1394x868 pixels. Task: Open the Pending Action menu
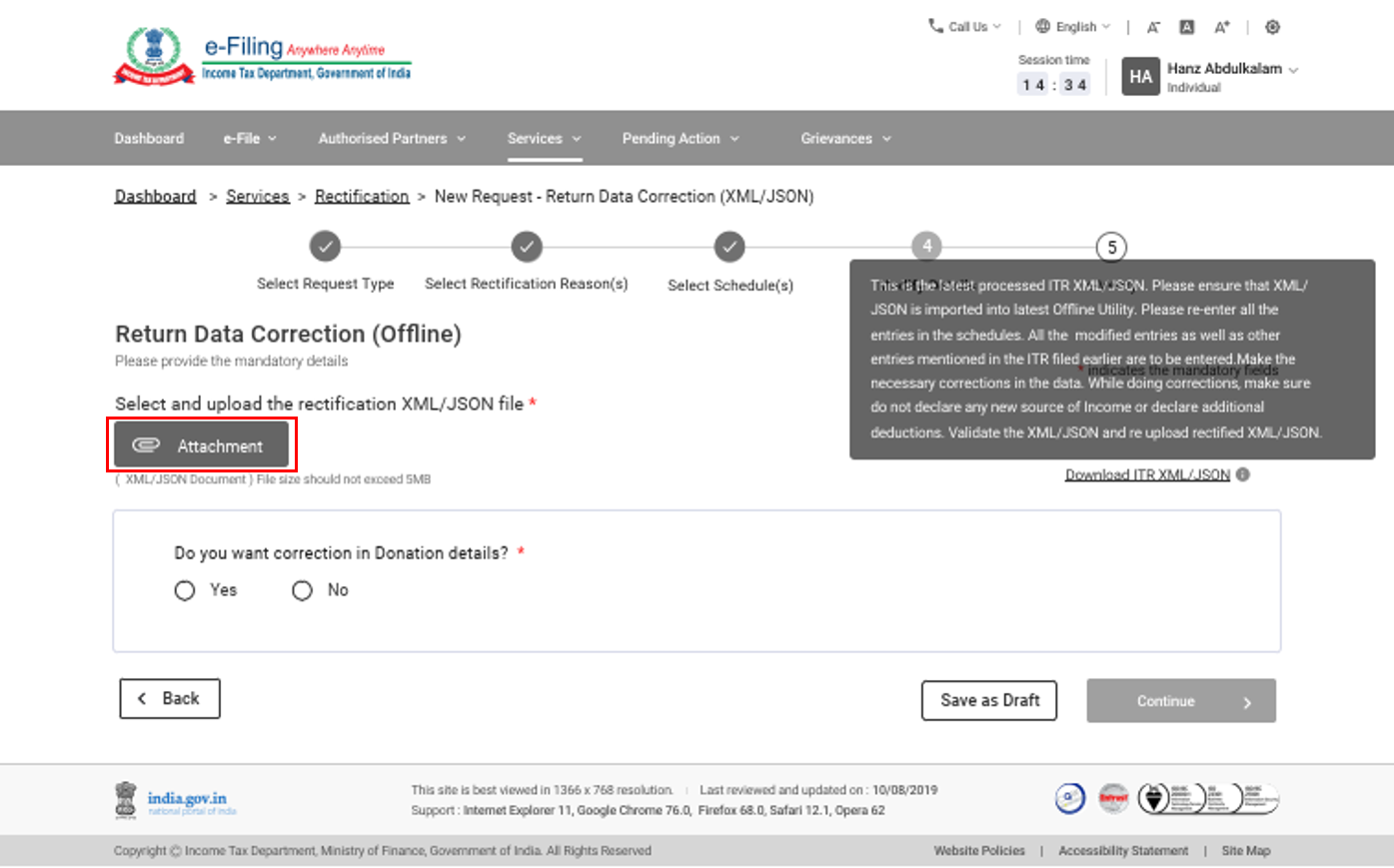pyautogui.click(x=680, y=139)
